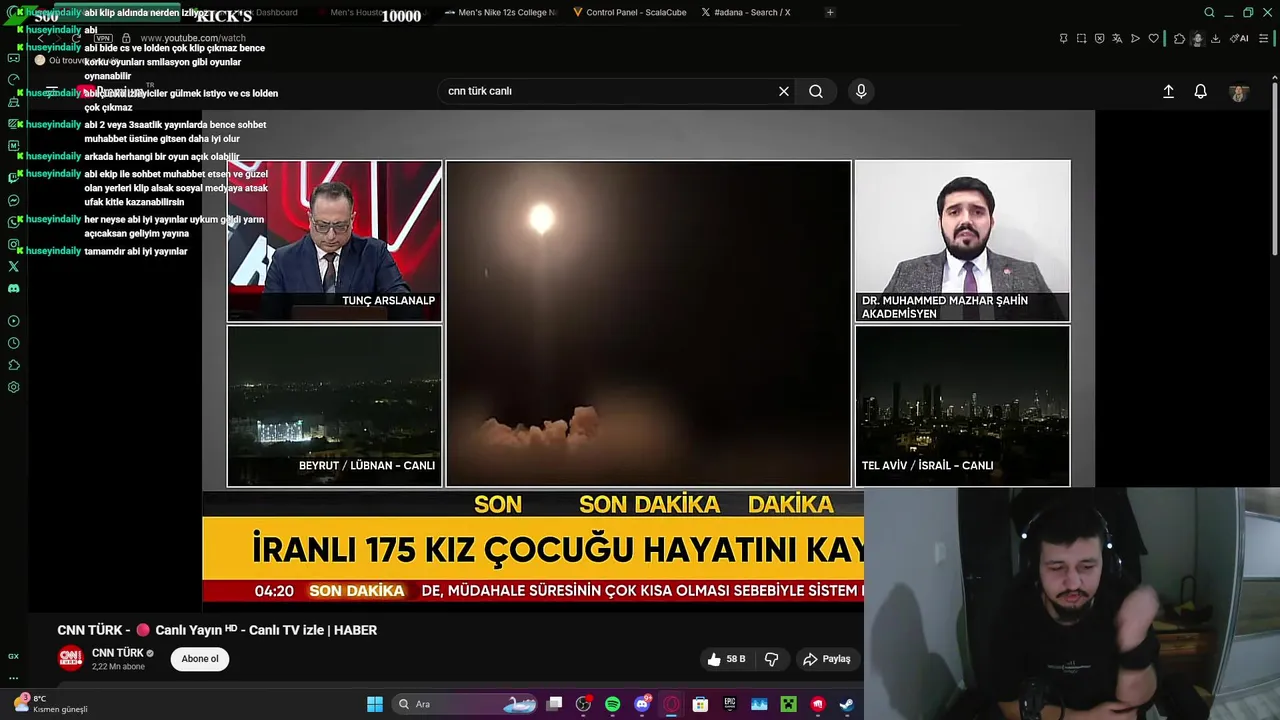Screen dimensions: 1280x720
Task: Open Opera GX from the taskbar
Action: click(671, 704)
